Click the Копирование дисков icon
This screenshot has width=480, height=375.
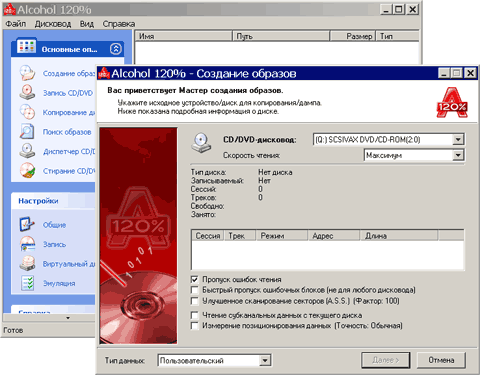(27, 112)
